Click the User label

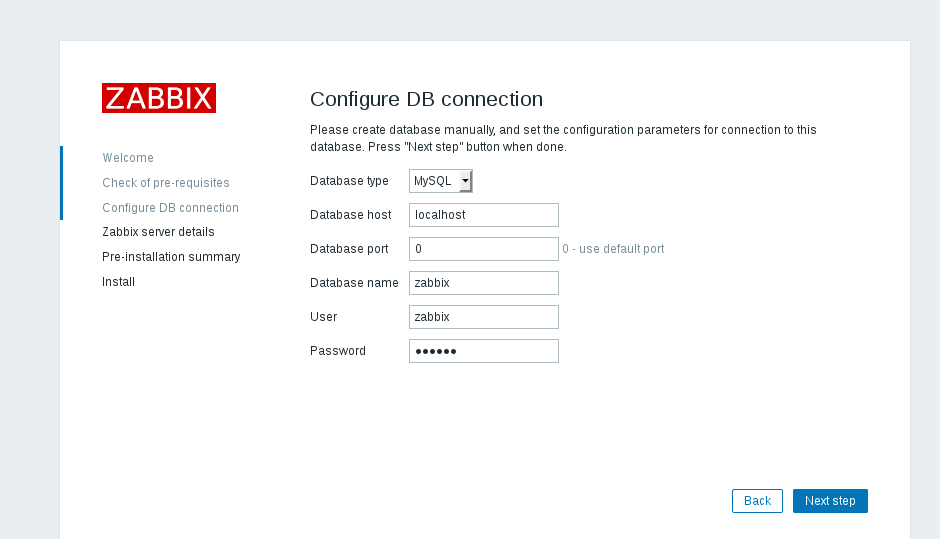click(x=323, y=317)
